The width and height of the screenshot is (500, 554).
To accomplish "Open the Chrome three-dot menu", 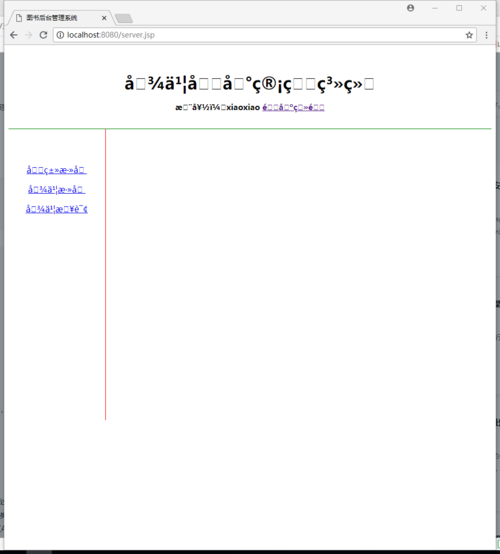I will pos(486,35).
